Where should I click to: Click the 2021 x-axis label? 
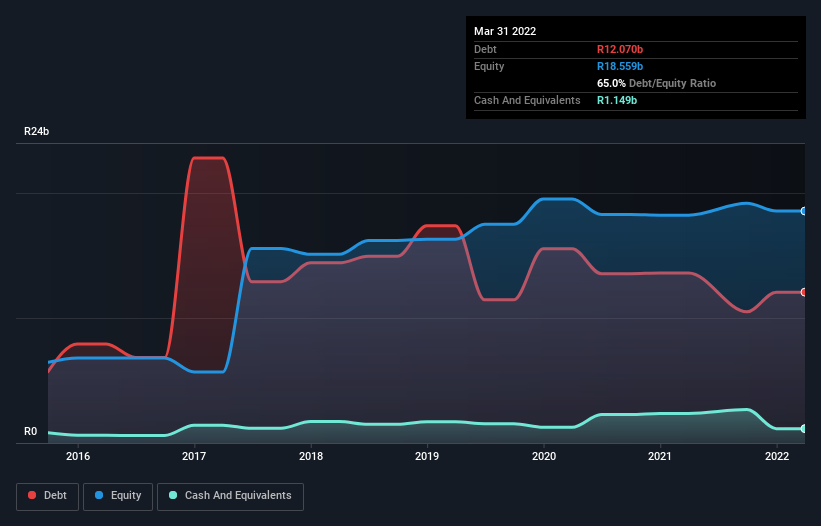click(x=660, y=456)
